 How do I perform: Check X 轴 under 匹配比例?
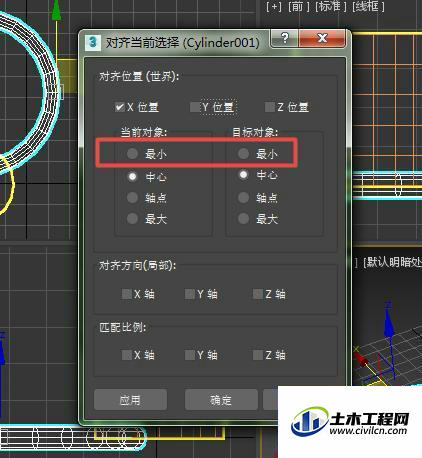pyautogui.click(x=127, y=355)
